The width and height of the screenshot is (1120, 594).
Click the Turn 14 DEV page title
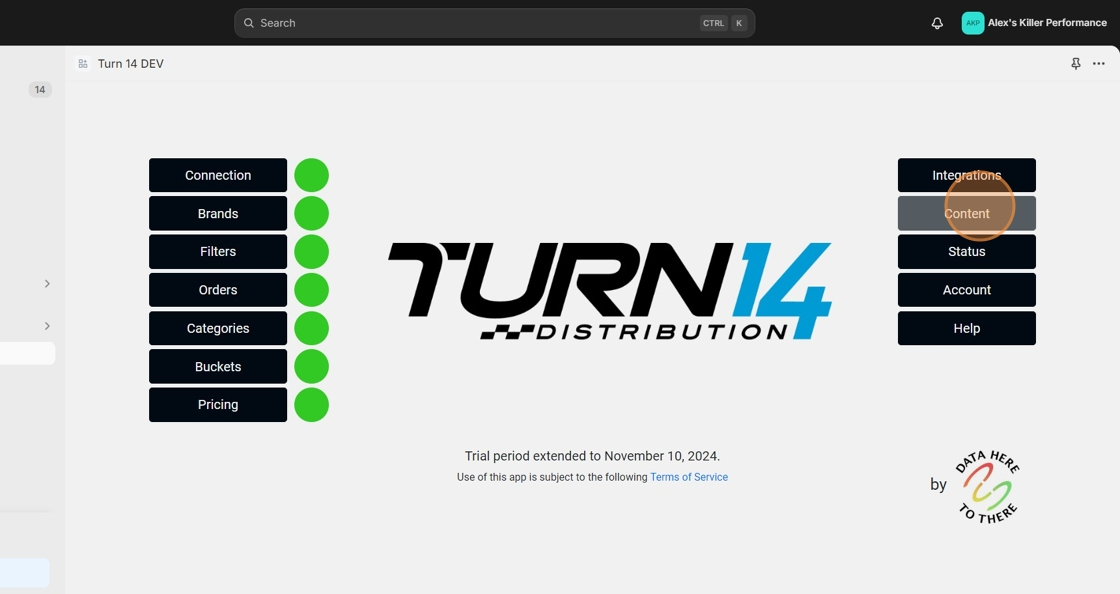tap(131, 64)
